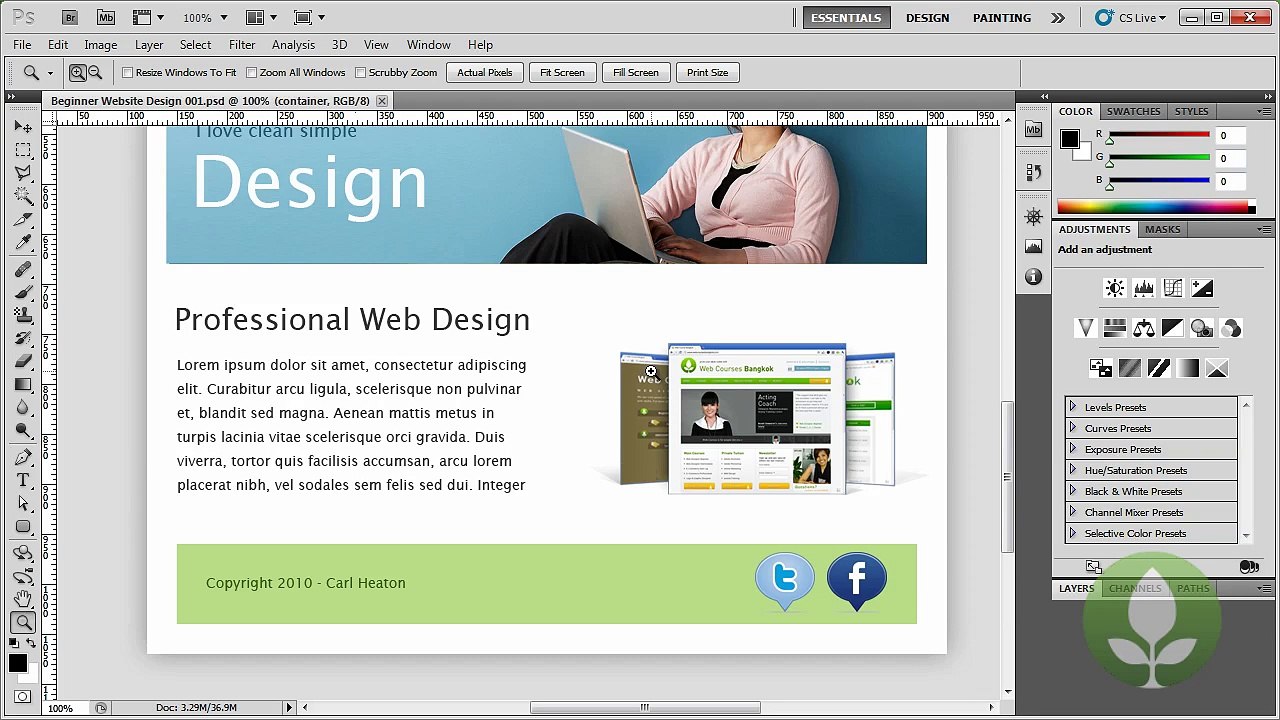Select the Eraser tool

(x=23, y=362)
